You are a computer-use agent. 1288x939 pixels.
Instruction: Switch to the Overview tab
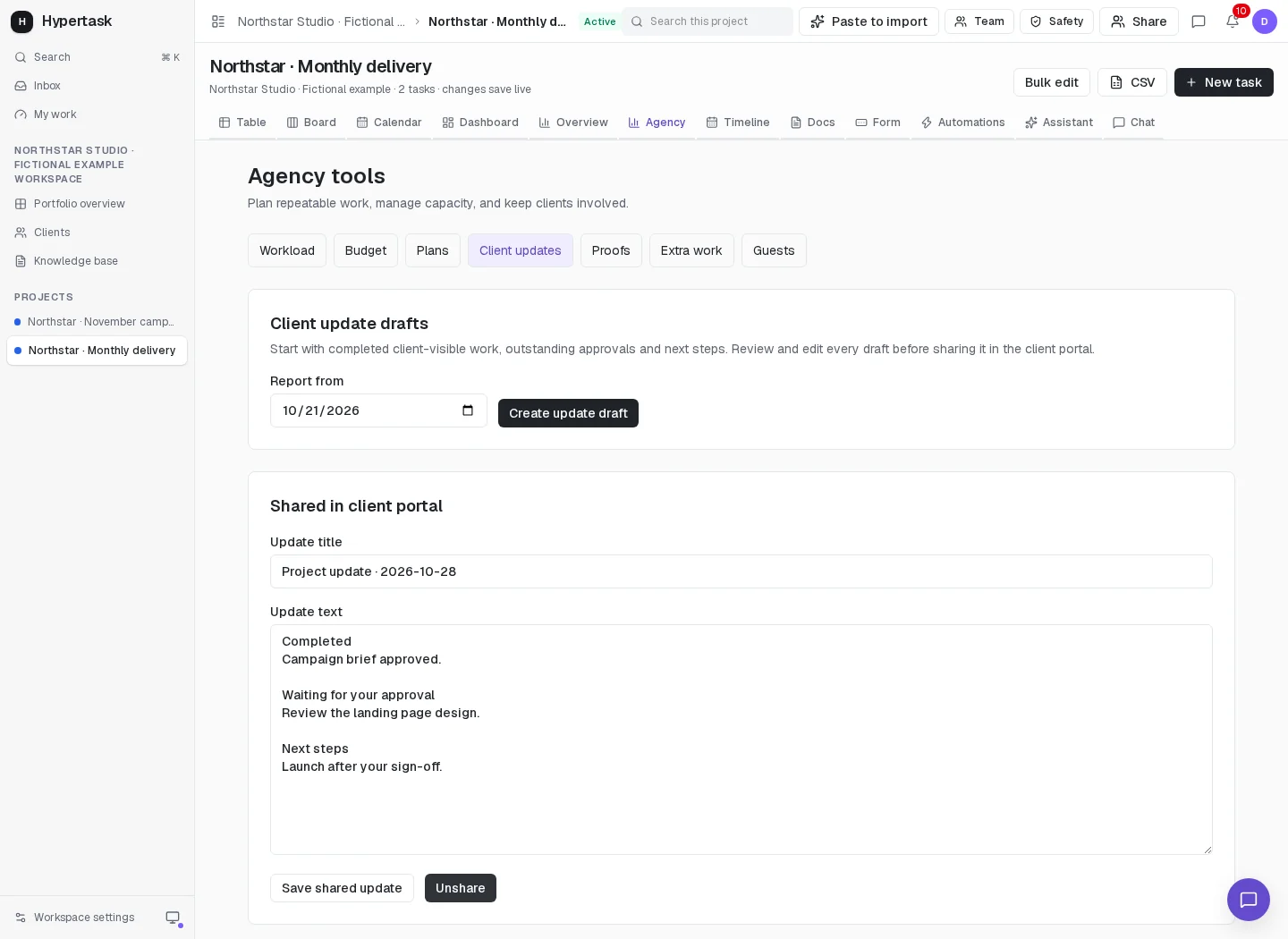573,123
